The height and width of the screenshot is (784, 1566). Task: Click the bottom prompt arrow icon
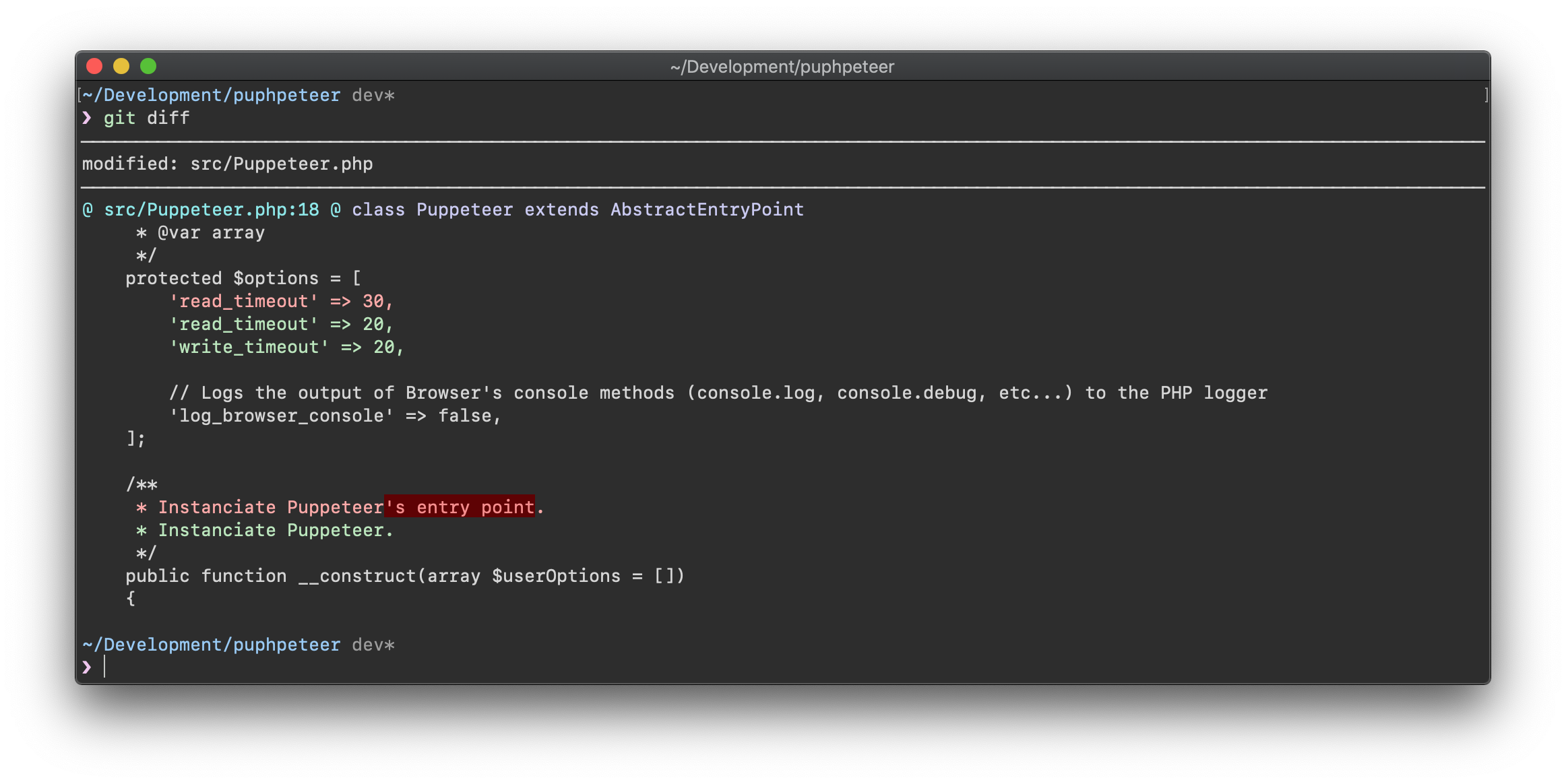87,667
